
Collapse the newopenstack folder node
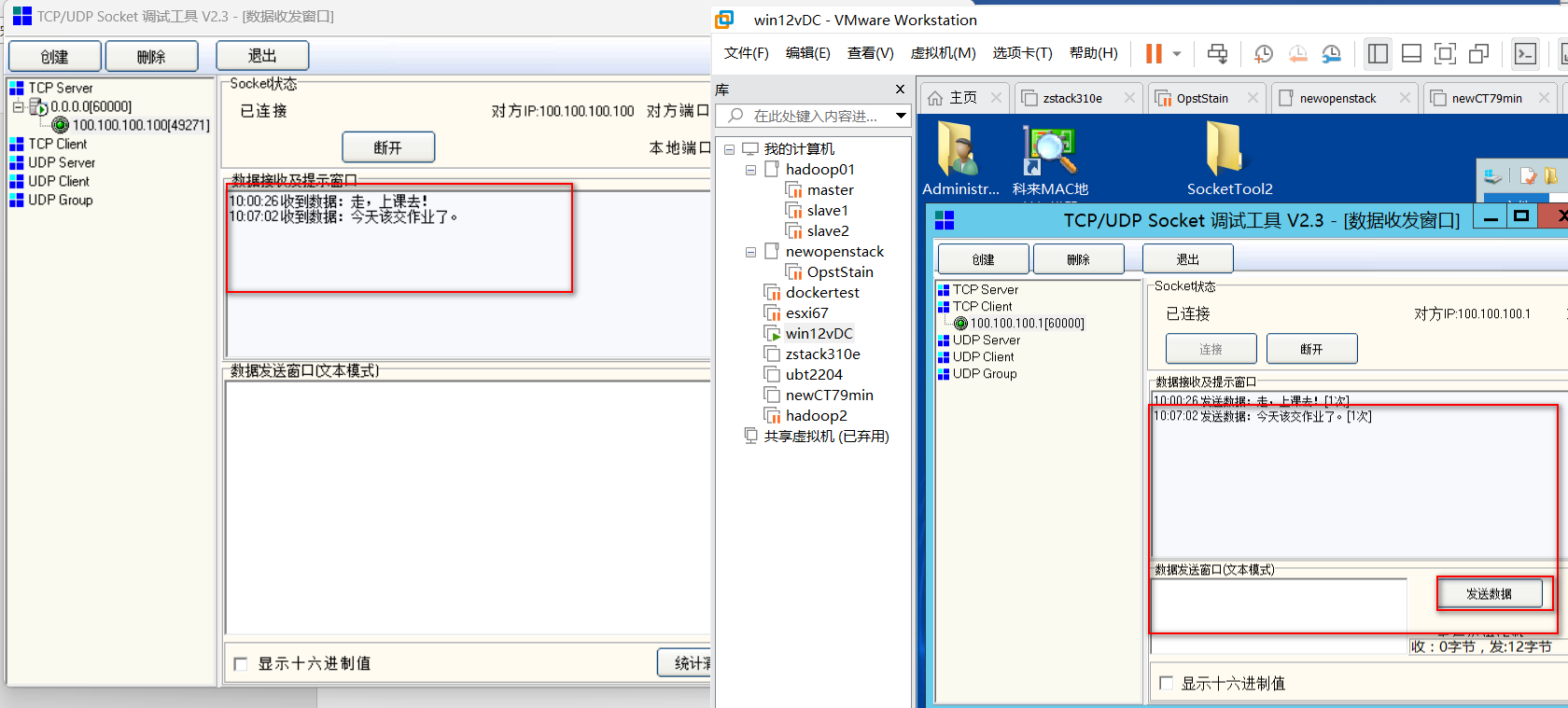click(750, 252)
